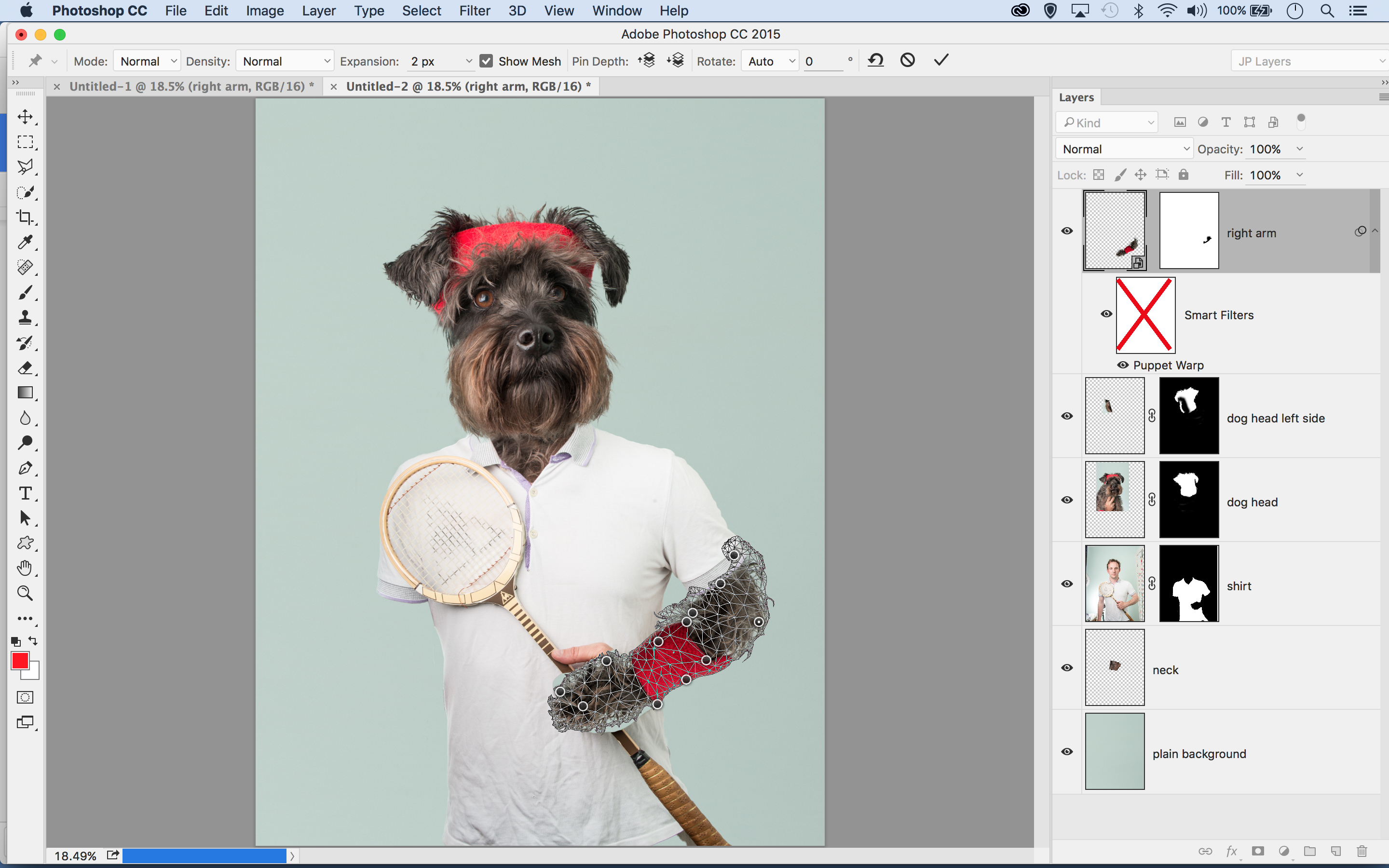Select the Clone Stamp tool
This screenshot has height=868, width=1389.
pos(25,317)
